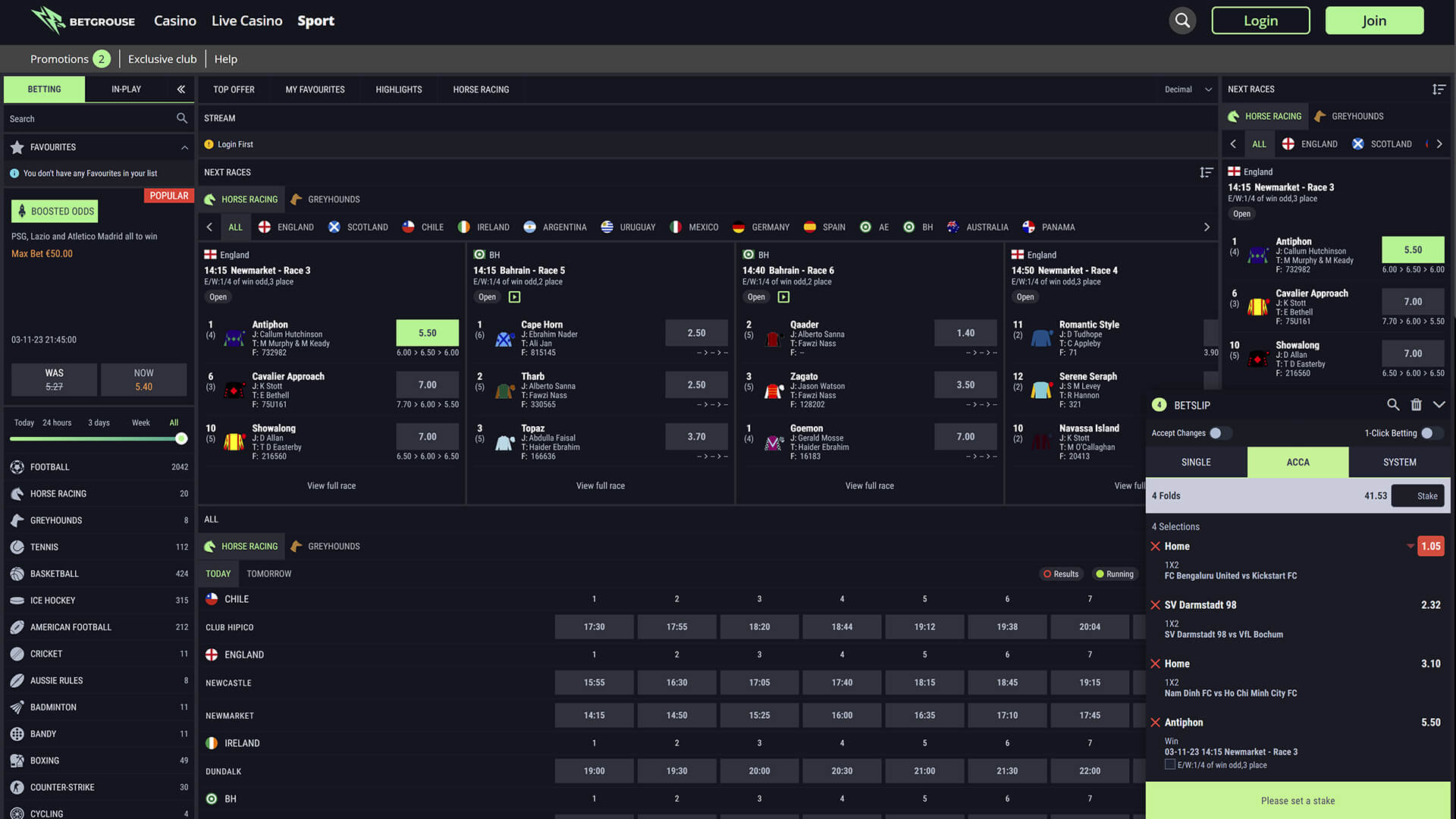Select Goemon odds 7.00
Viewport: 1456px width, 819px height.
point(965,437)
